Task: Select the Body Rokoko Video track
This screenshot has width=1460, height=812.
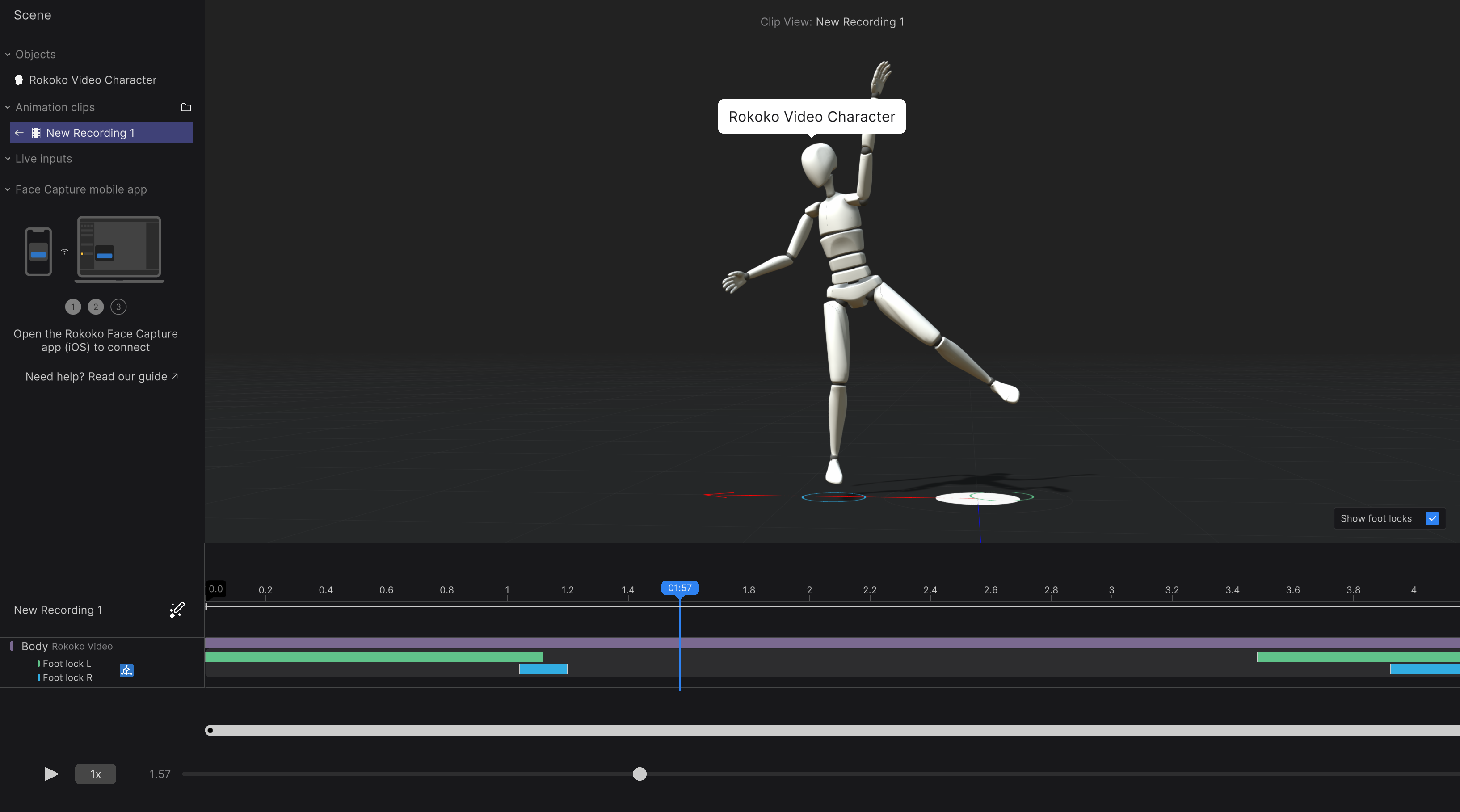Action: pos(67,646)
